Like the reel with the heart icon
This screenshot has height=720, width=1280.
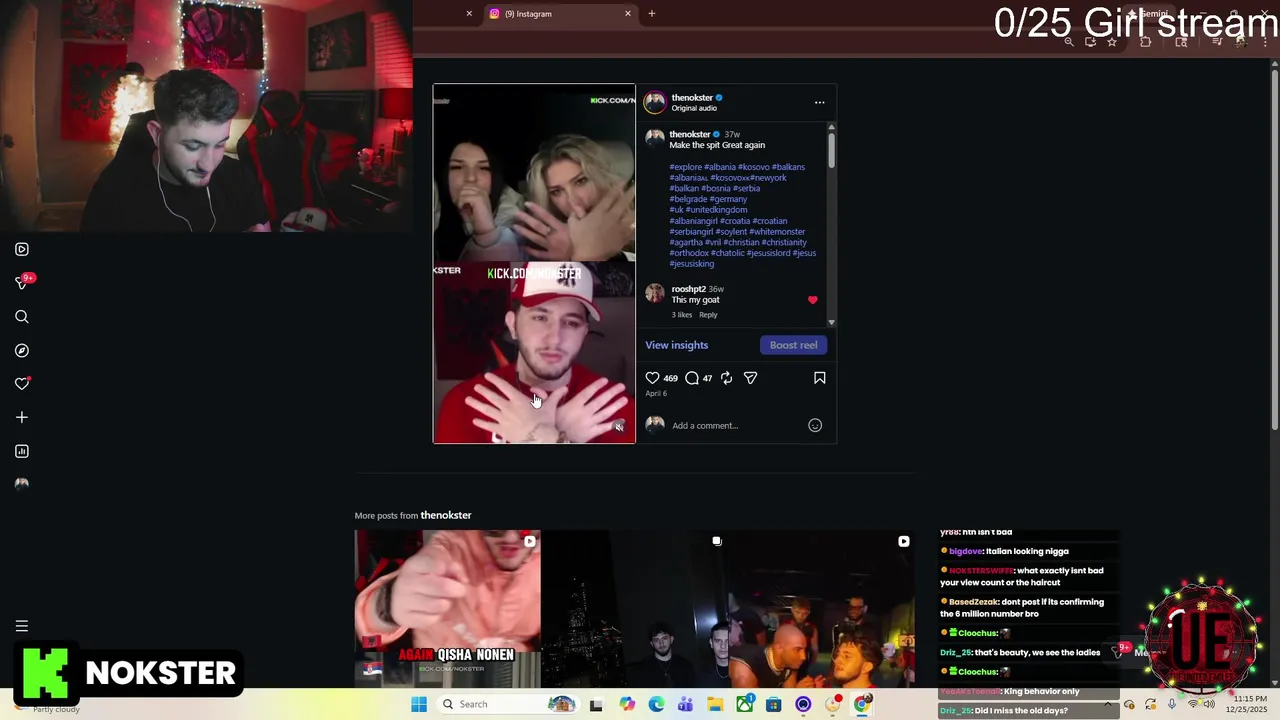(652, 378)
